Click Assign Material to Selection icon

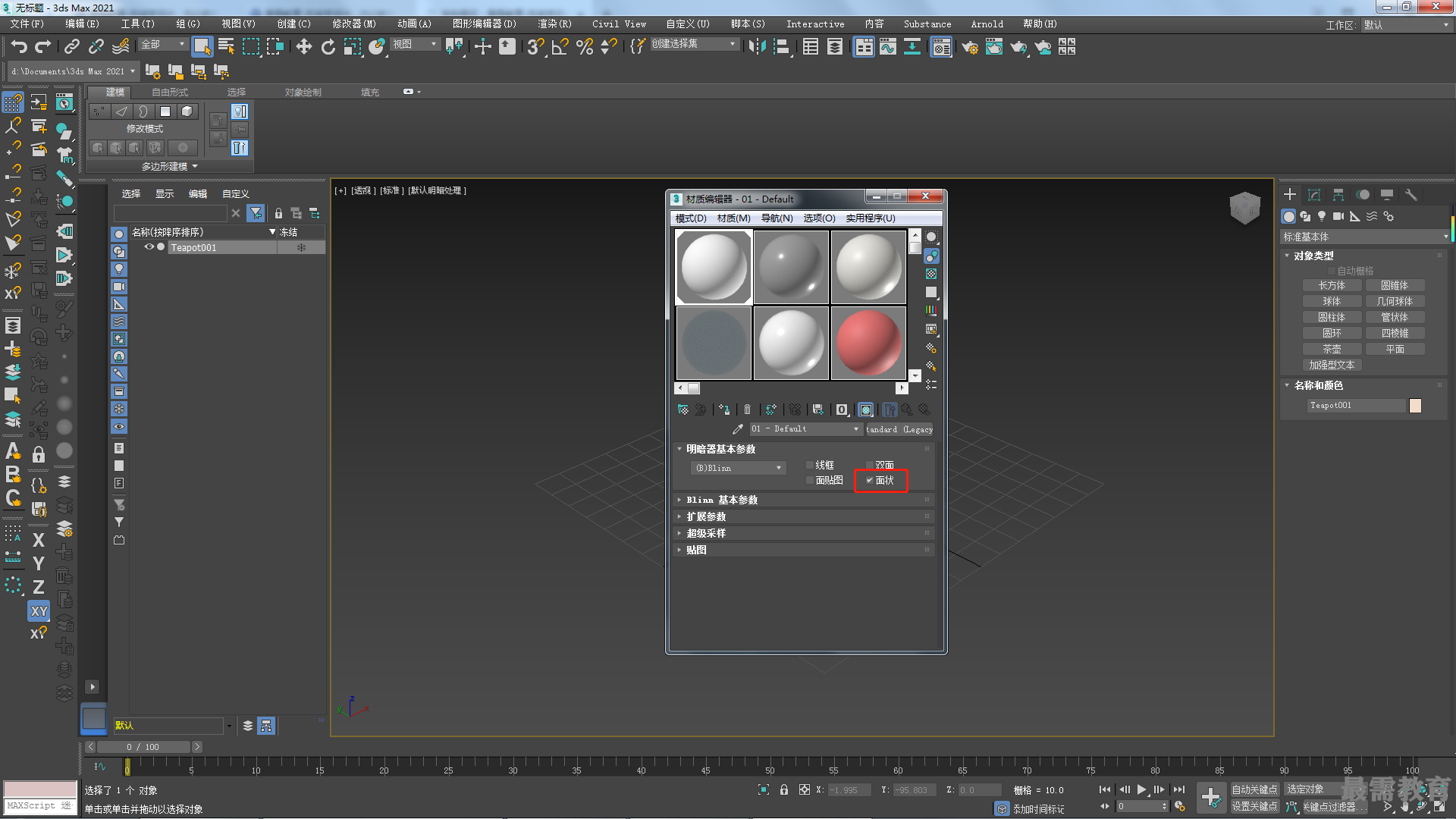[724, 409]
